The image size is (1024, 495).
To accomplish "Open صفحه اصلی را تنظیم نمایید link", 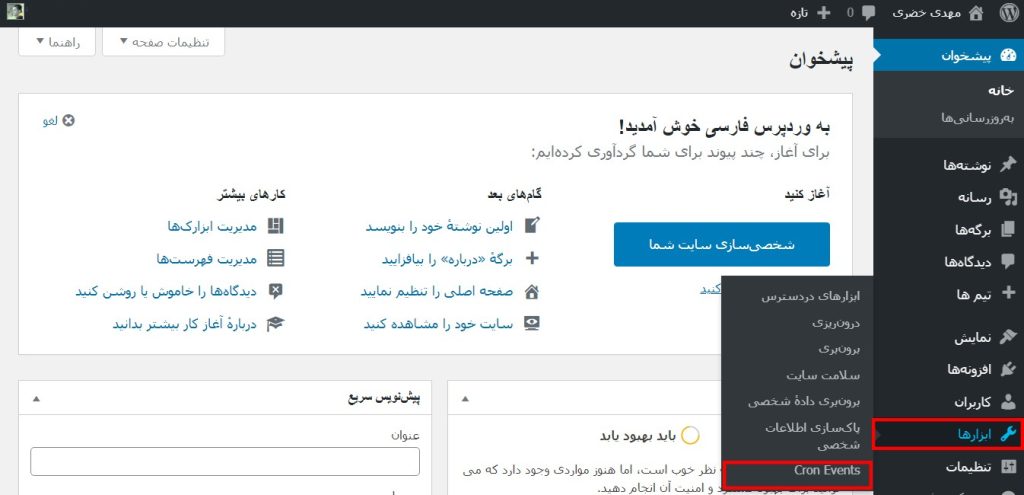I will [437, 291].
